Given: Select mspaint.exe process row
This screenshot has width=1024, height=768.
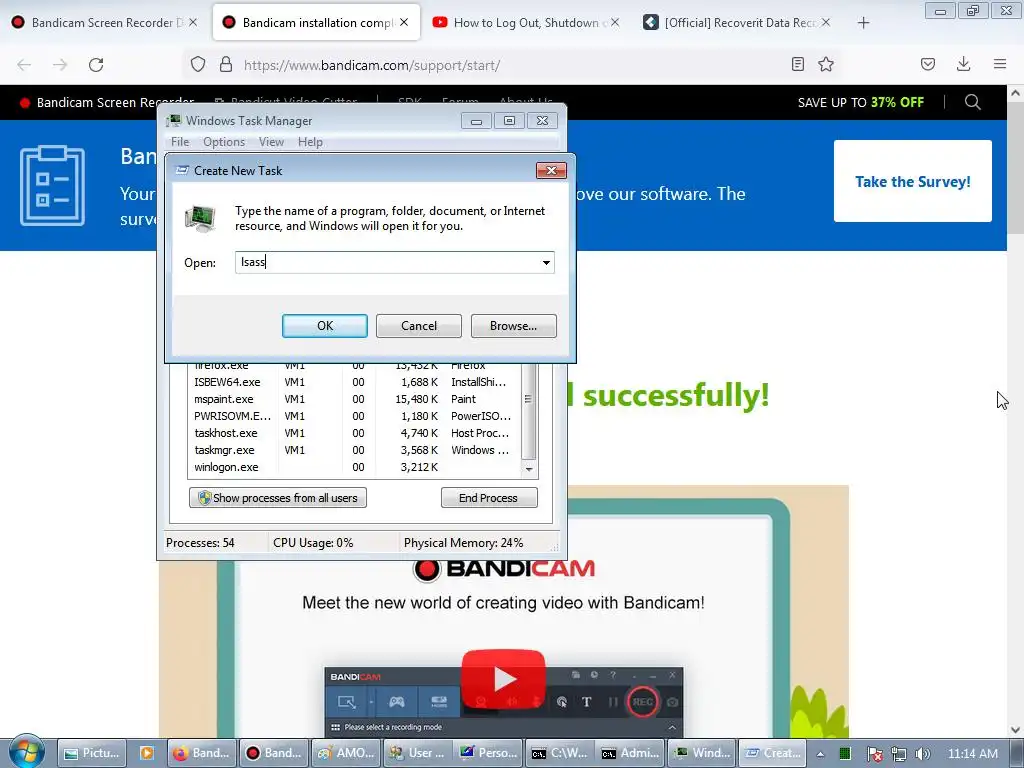Looking at the screenshot, I should (x=353, y=399).
